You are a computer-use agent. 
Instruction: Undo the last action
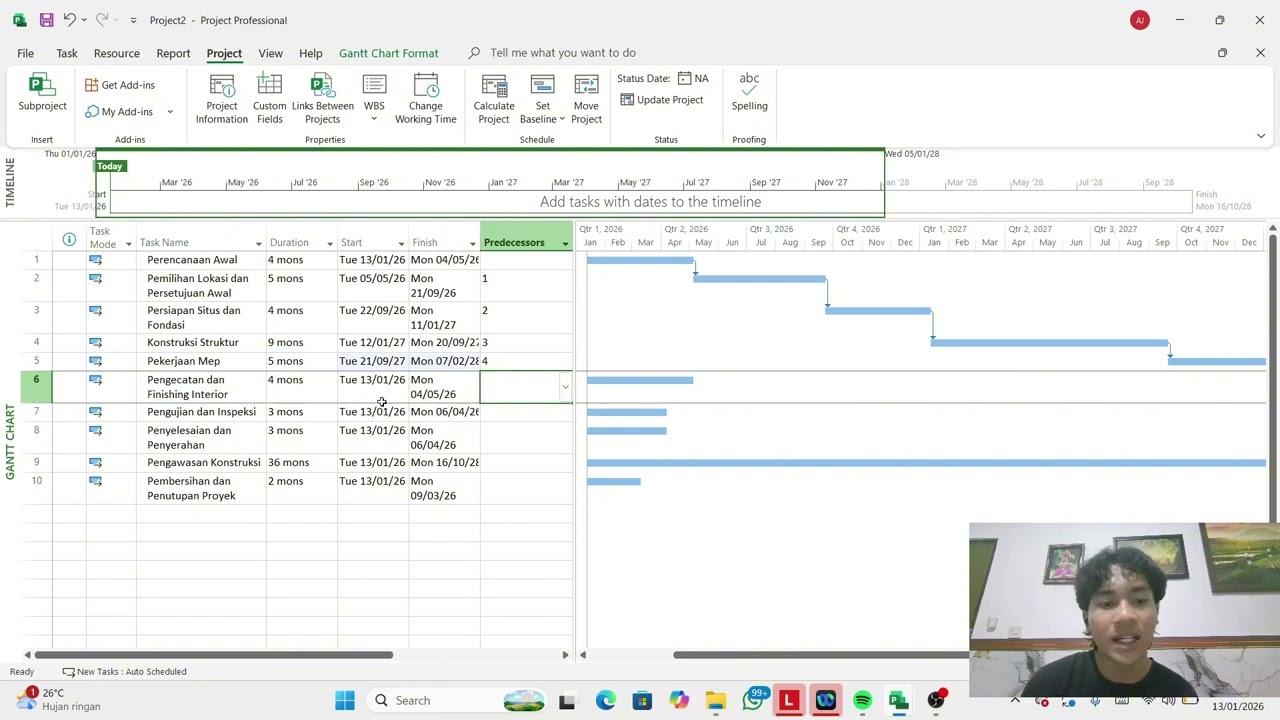pos(69,20)
